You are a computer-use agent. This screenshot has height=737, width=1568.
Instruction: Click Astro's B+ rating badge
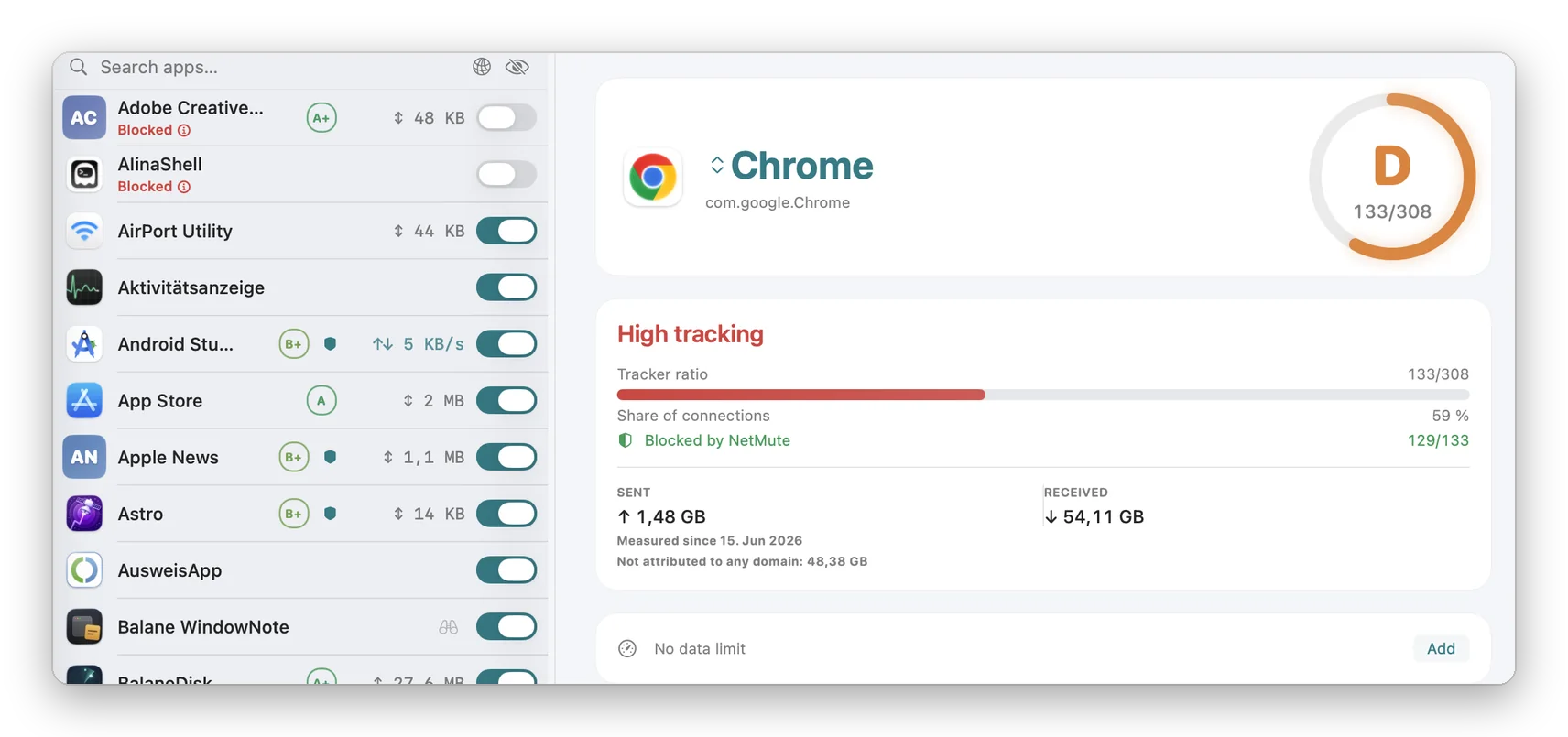pos(294,514)
